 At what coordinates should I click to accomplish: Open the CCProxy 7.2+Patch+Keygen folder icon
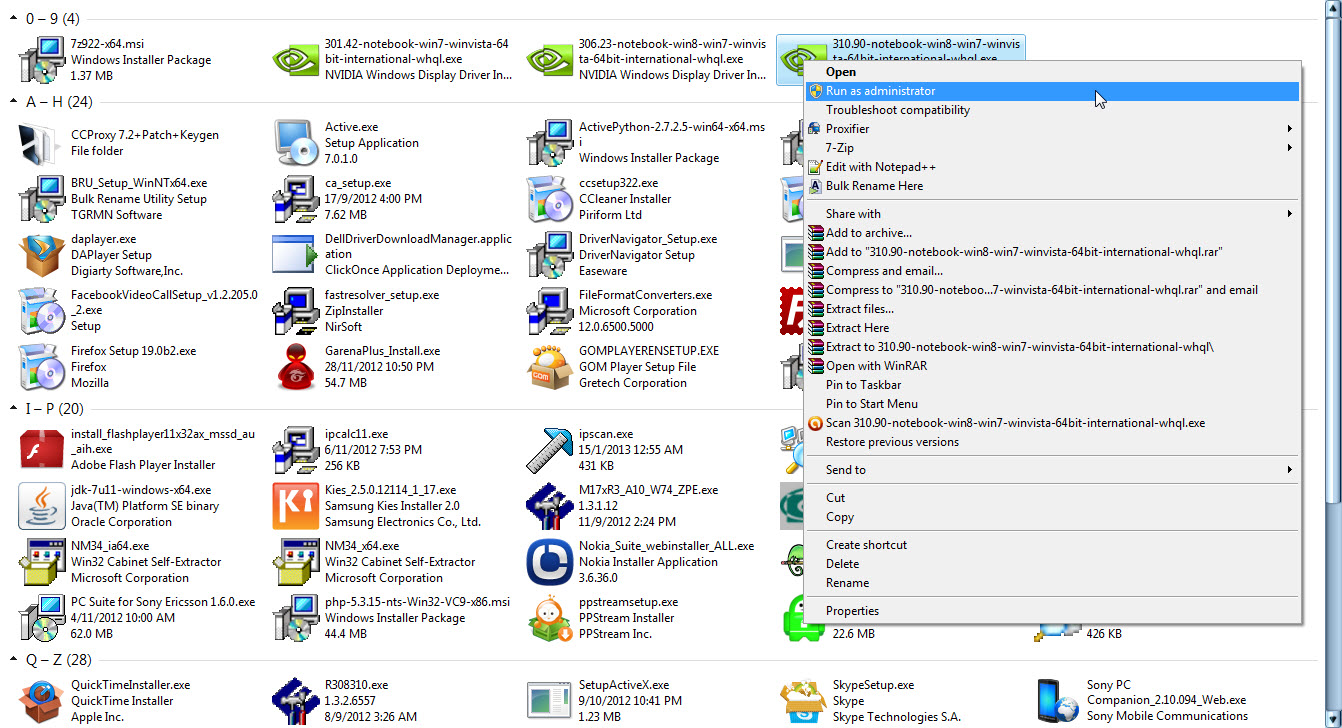click(x=41, y=143)
